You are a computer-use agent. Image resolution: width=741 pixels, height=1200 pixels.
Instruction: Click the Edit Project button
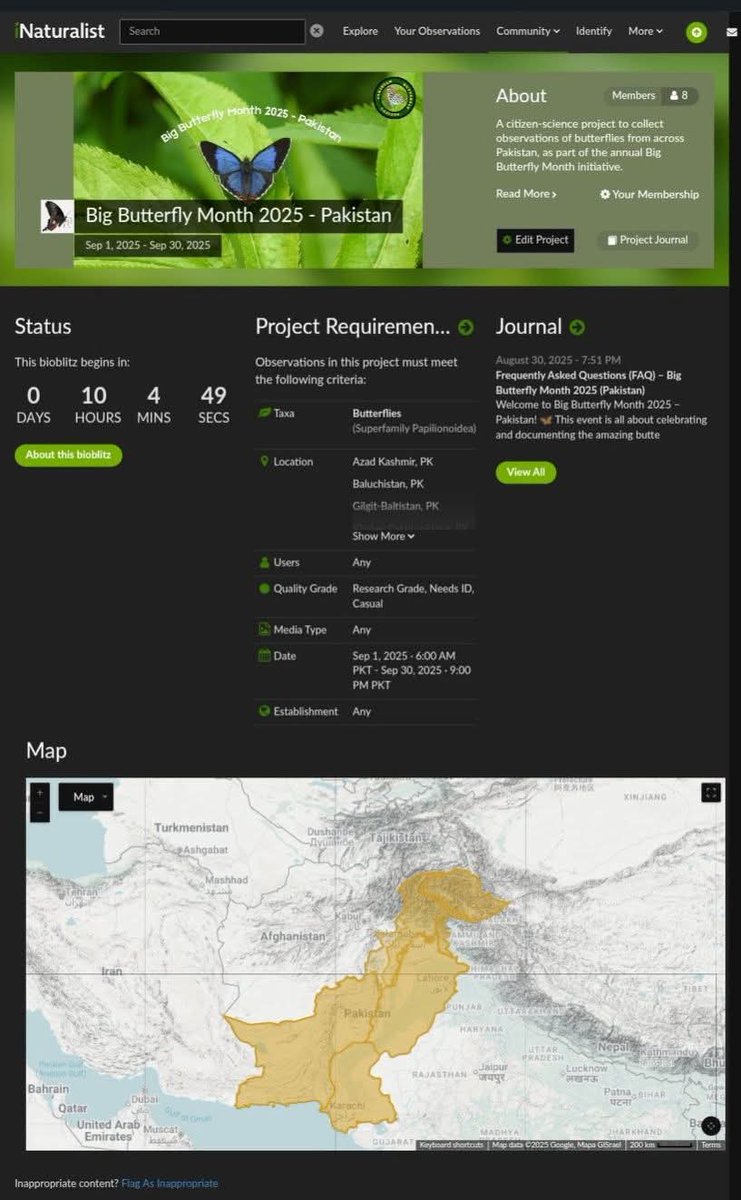pos(535,240)
